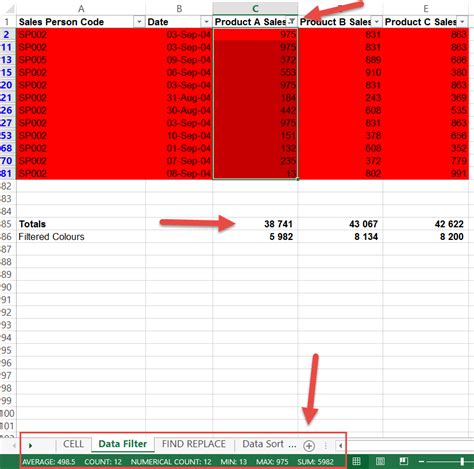This screenshot has height=469, width=474.
Task: Click the 30-Aug-04 date cell
Action: pyautogui.click(x=179, y=110)
